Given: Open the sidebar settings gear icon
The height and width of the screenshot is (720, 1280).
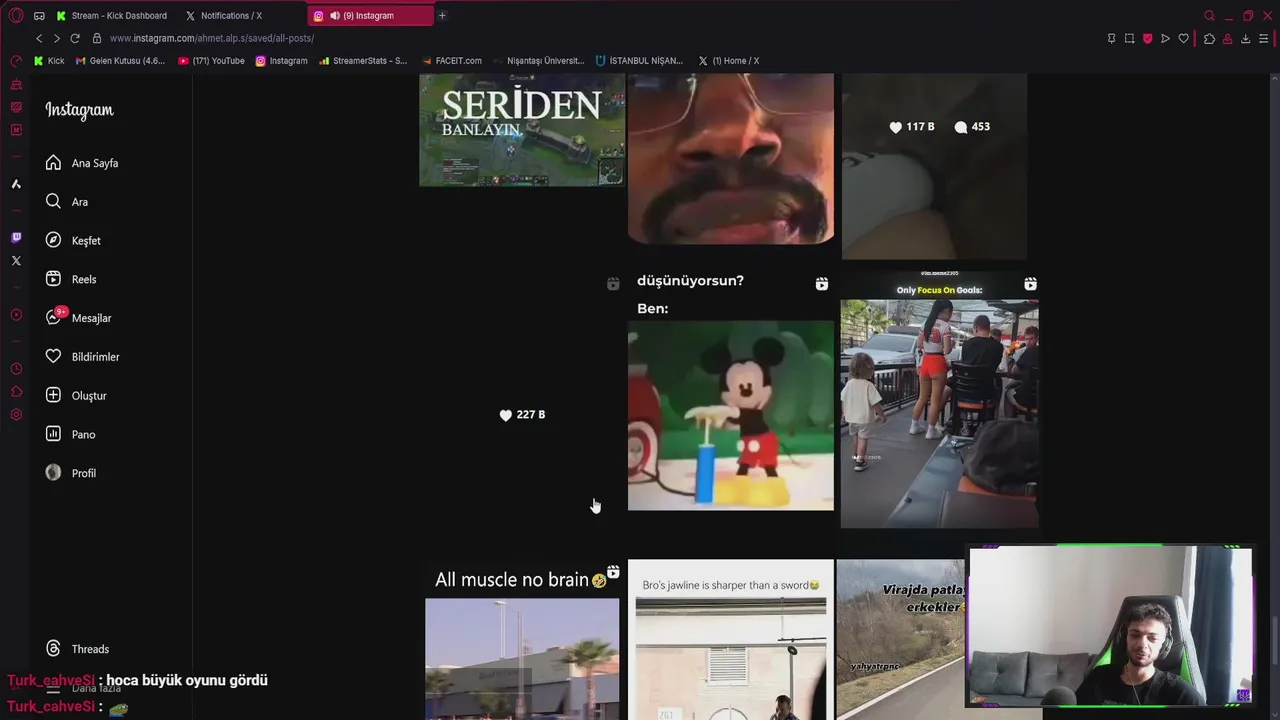Looking at the screenshot, I should coord(16,415).
